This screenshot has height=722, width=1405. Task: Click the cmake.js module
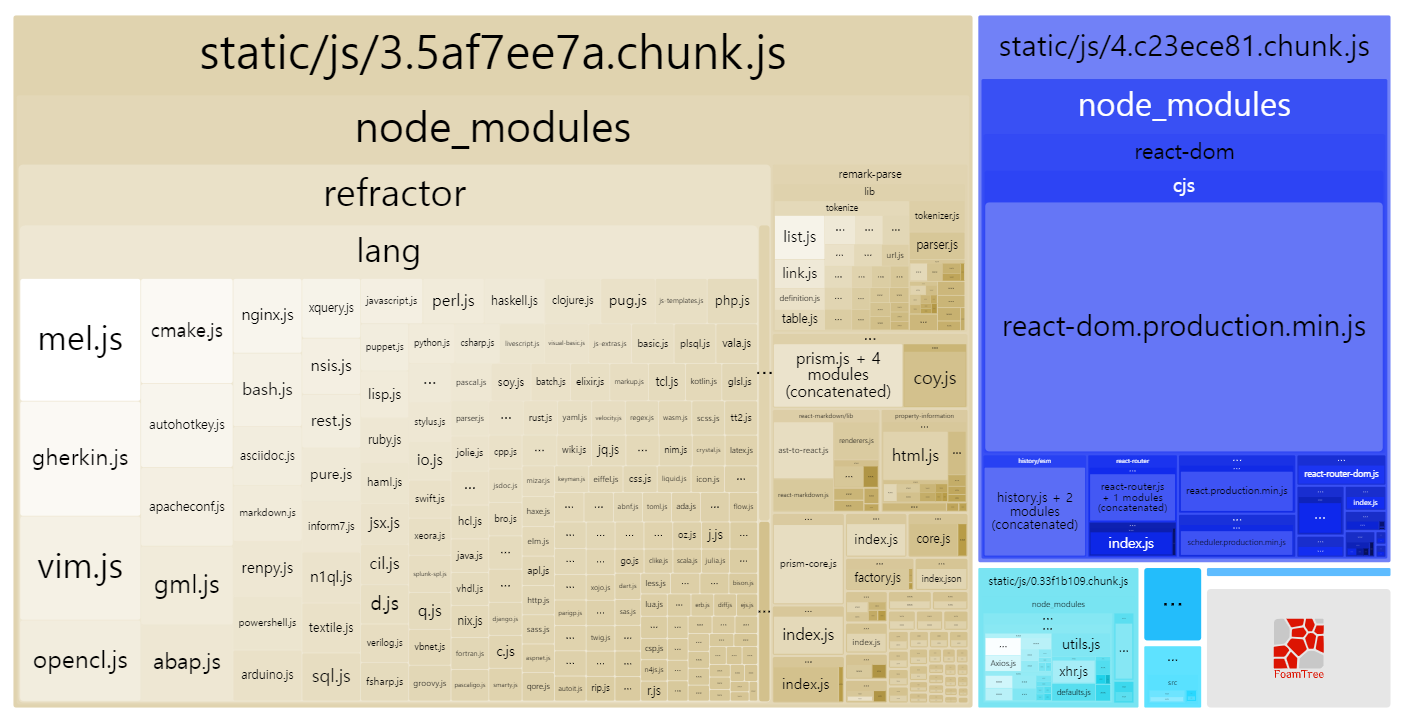[187, 331]
